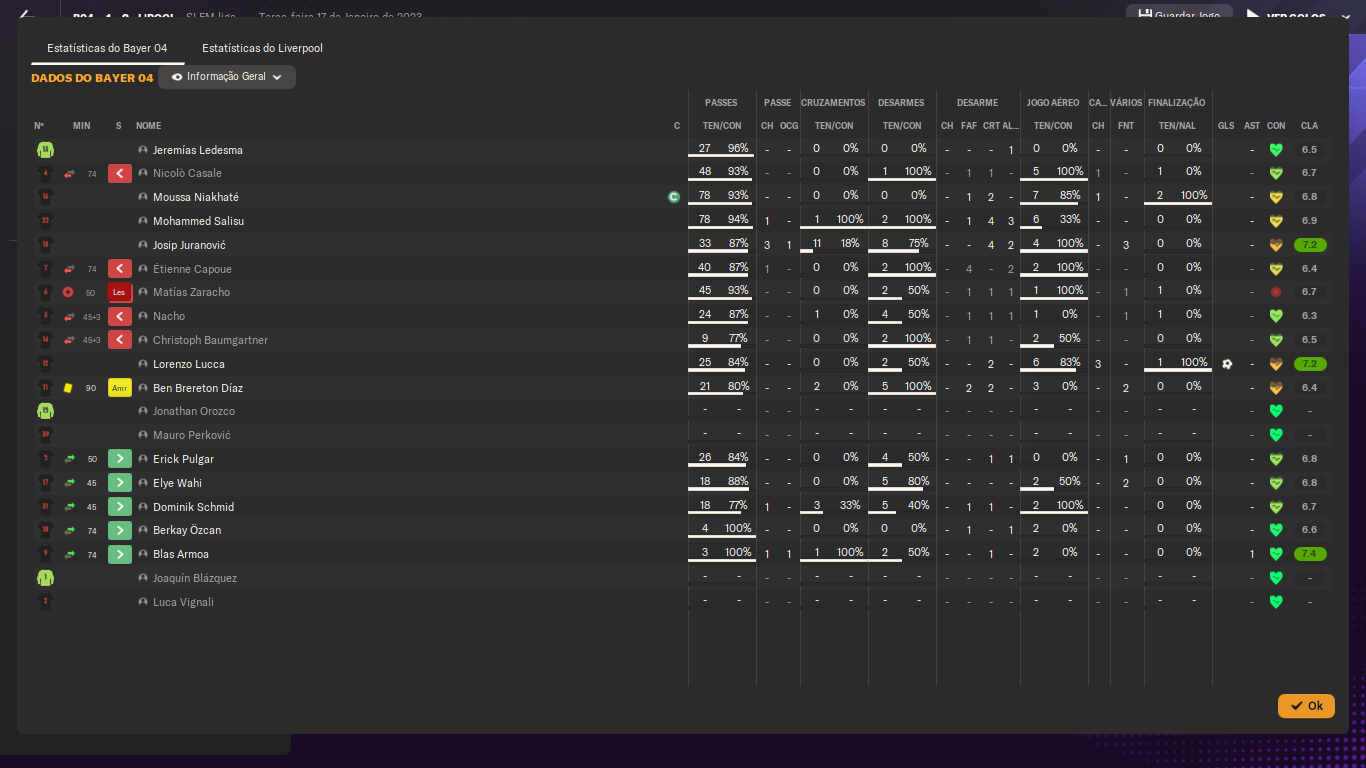Click Josip Juranović's 7.2 rating badge
Screen dimensions: 1366x768
1310,245
